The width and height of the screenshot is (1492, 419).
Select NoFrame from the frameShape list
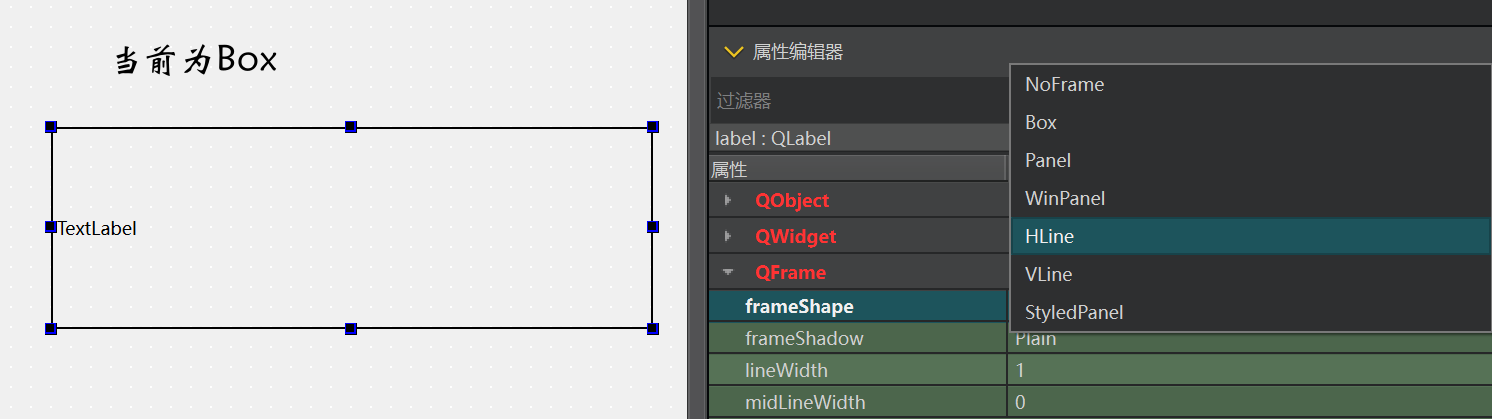[1064, 85]
